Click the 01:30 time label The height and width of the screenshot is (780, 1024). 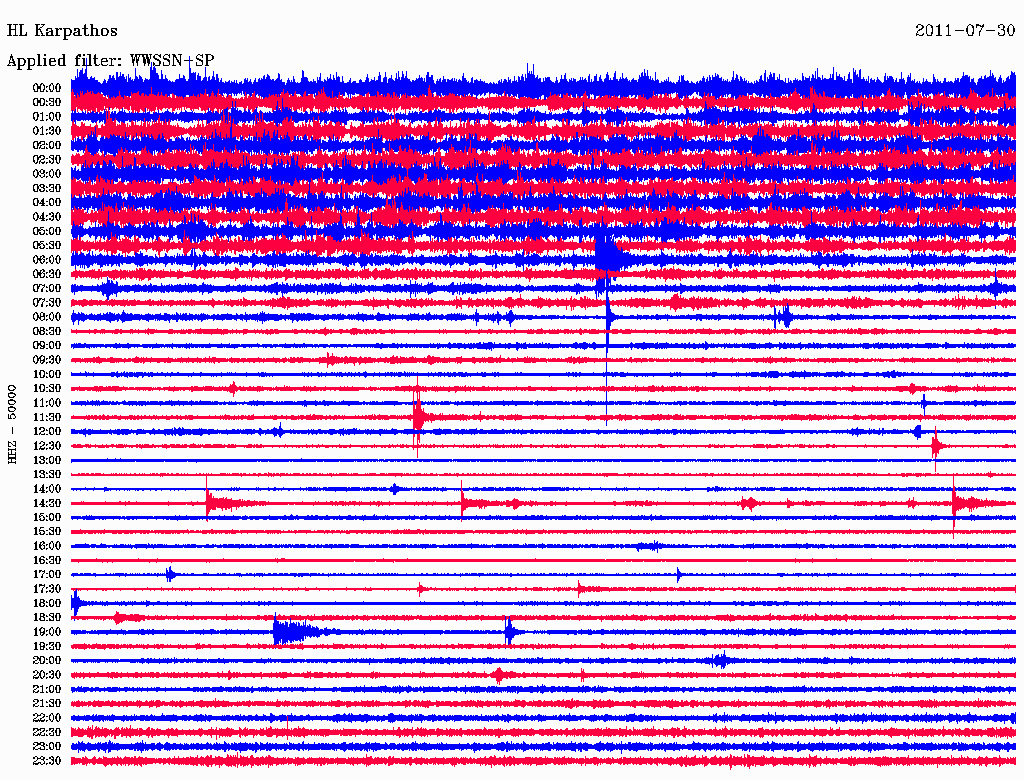(x=47, y=131)
